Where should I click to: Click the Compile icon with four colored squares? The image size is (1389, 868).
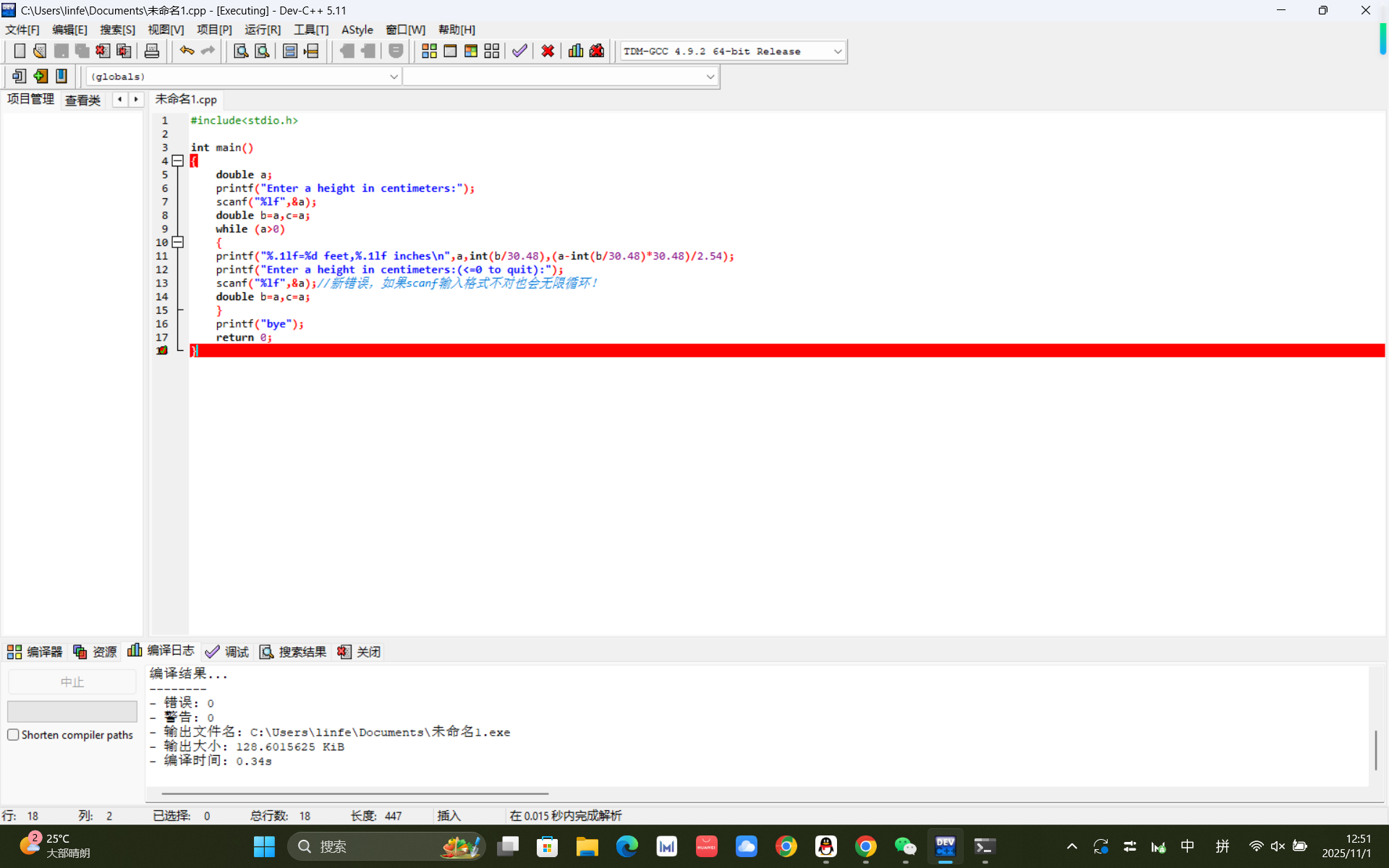tap(429, 51)
